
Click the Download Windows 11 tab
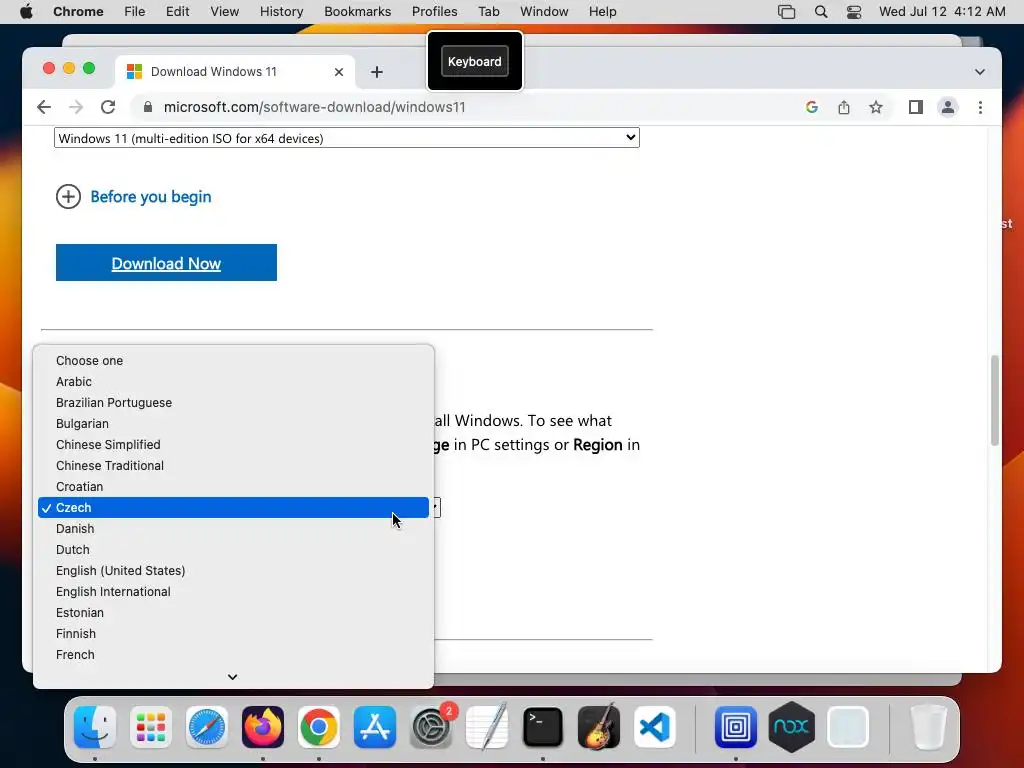point(235,72)
